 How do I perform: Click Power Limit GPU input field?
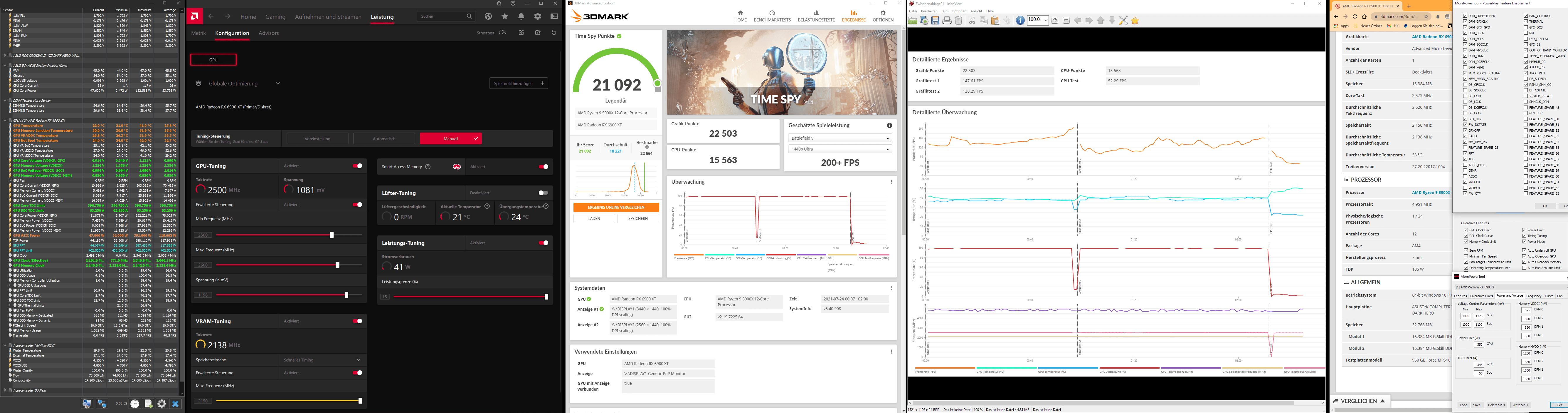coord(1479,344)
